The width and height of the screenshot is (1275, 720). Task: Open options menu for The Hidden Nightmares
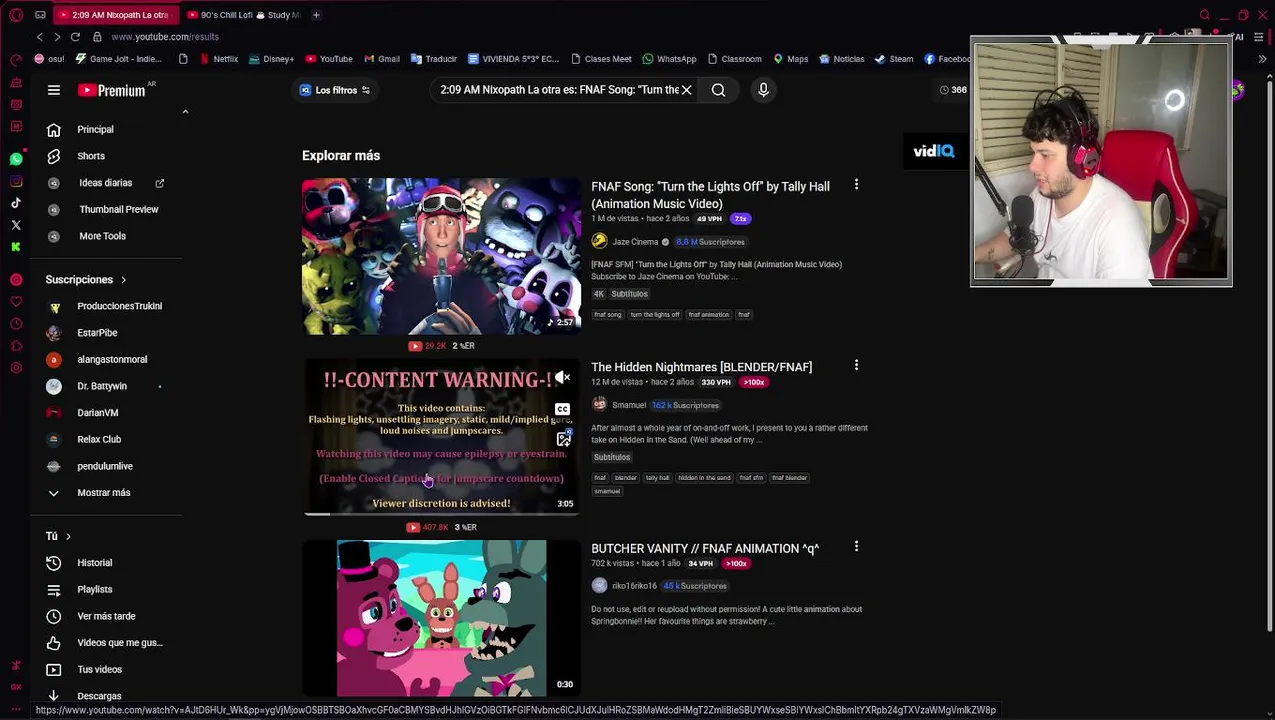click(856, 366)
